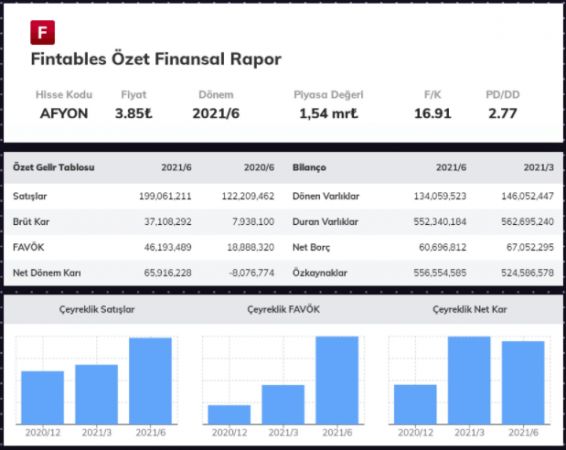Click the Çeyreklik FAVÖK chart title
566x450 pixels.
click(x=283, y=309)
